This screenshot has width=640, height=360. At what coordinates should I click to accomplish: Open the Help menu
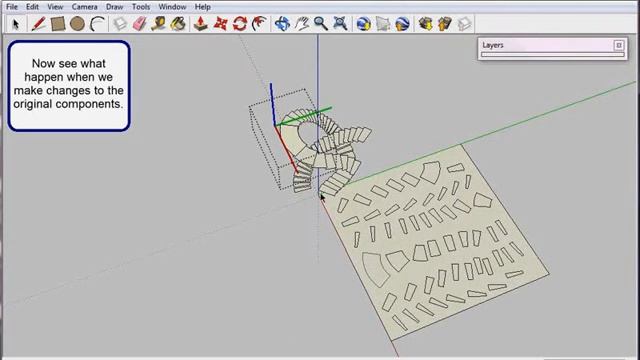pyautogui.click(x=202, y=7)
